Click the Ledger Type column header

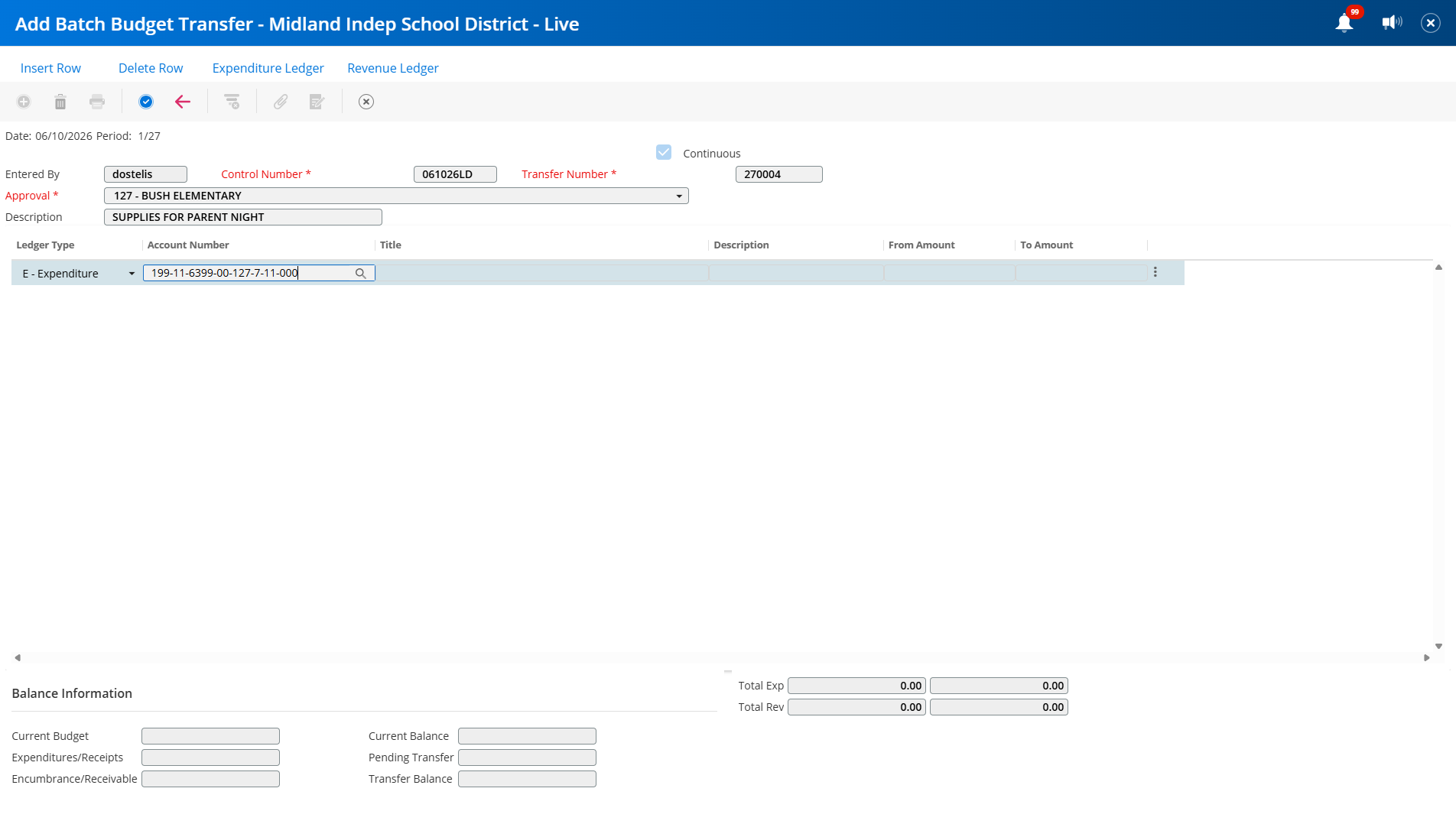click(45, 245)
